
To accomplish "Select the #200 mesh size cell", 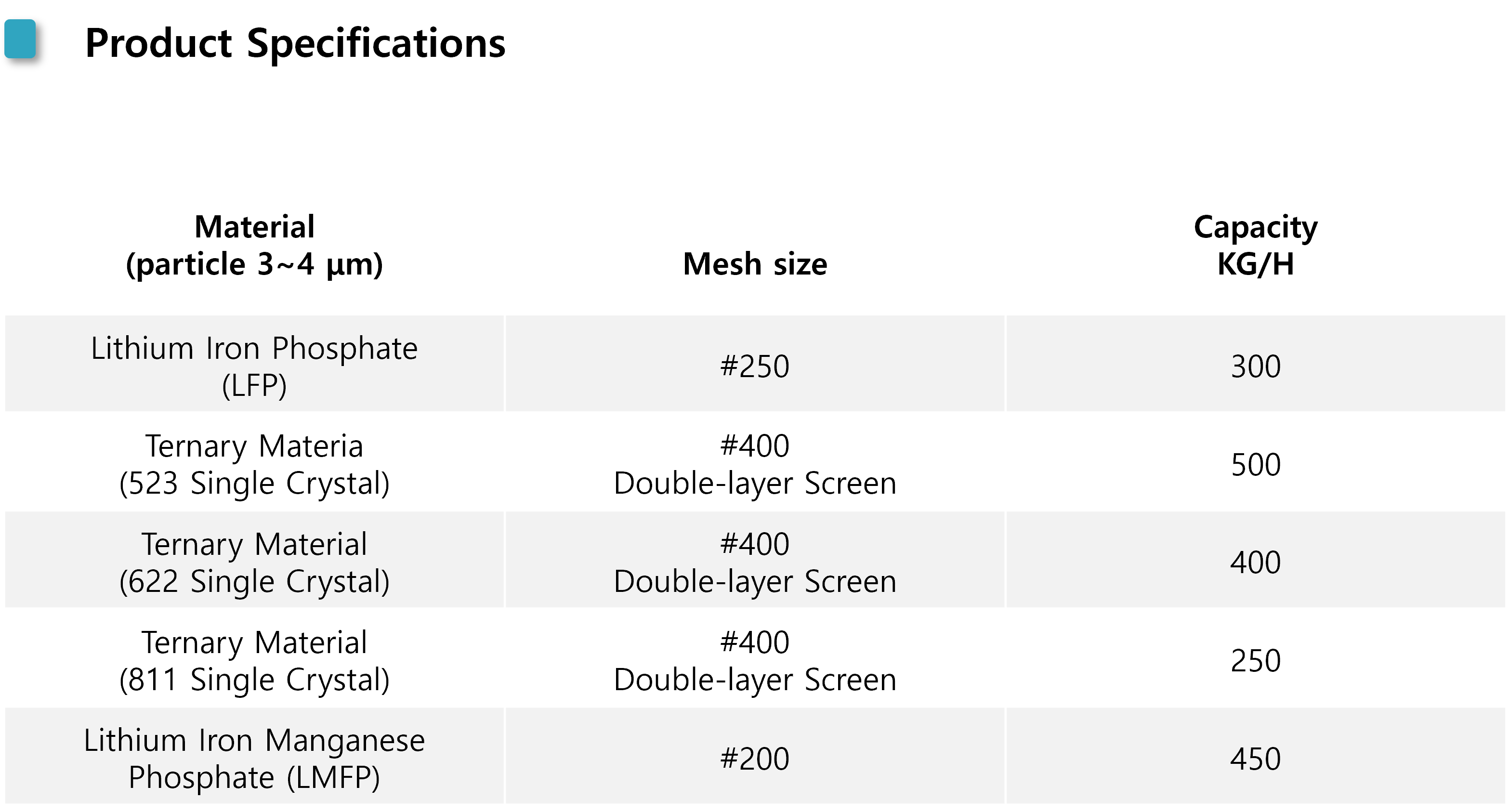I will (x=754, y=758).
